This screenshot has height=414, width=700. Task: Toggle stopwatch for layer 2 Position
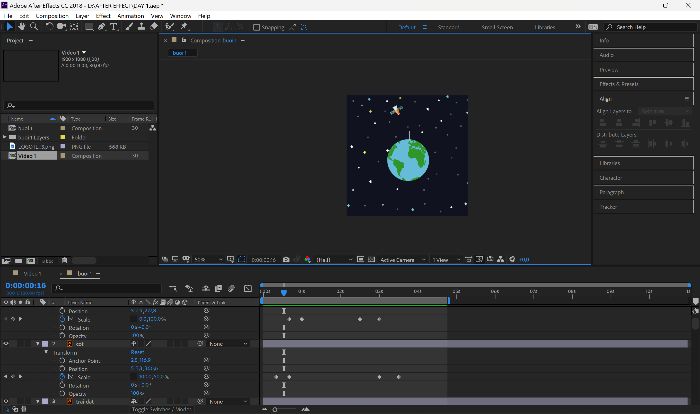(x=62, y=369)
